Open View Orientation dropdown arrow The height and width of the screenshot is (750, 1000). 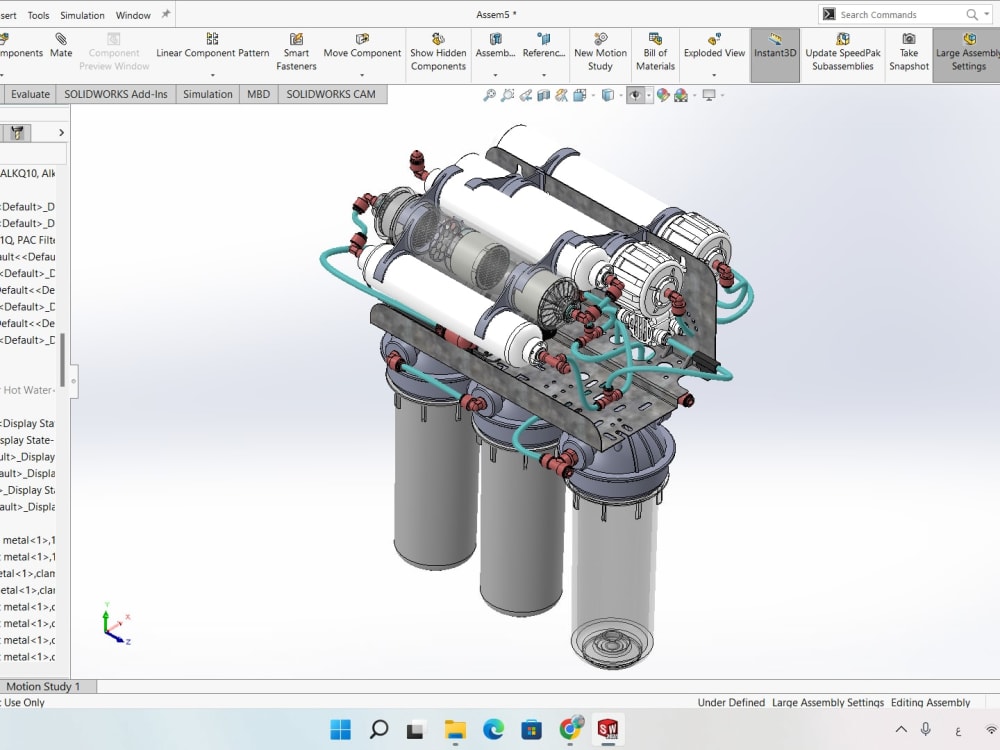[x=593, y=95]
